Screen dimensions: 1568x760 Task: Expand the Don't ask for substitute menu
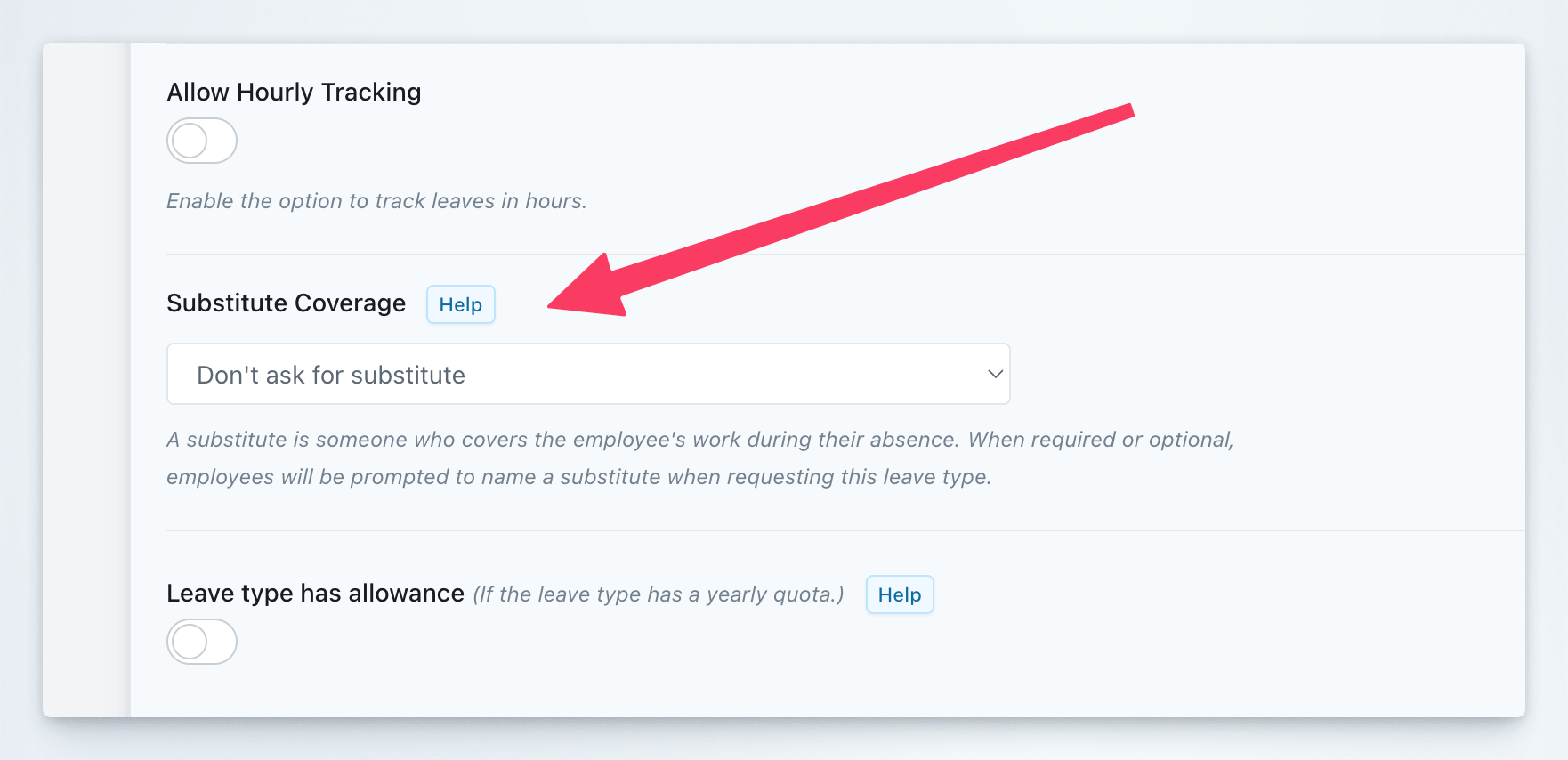587,374
